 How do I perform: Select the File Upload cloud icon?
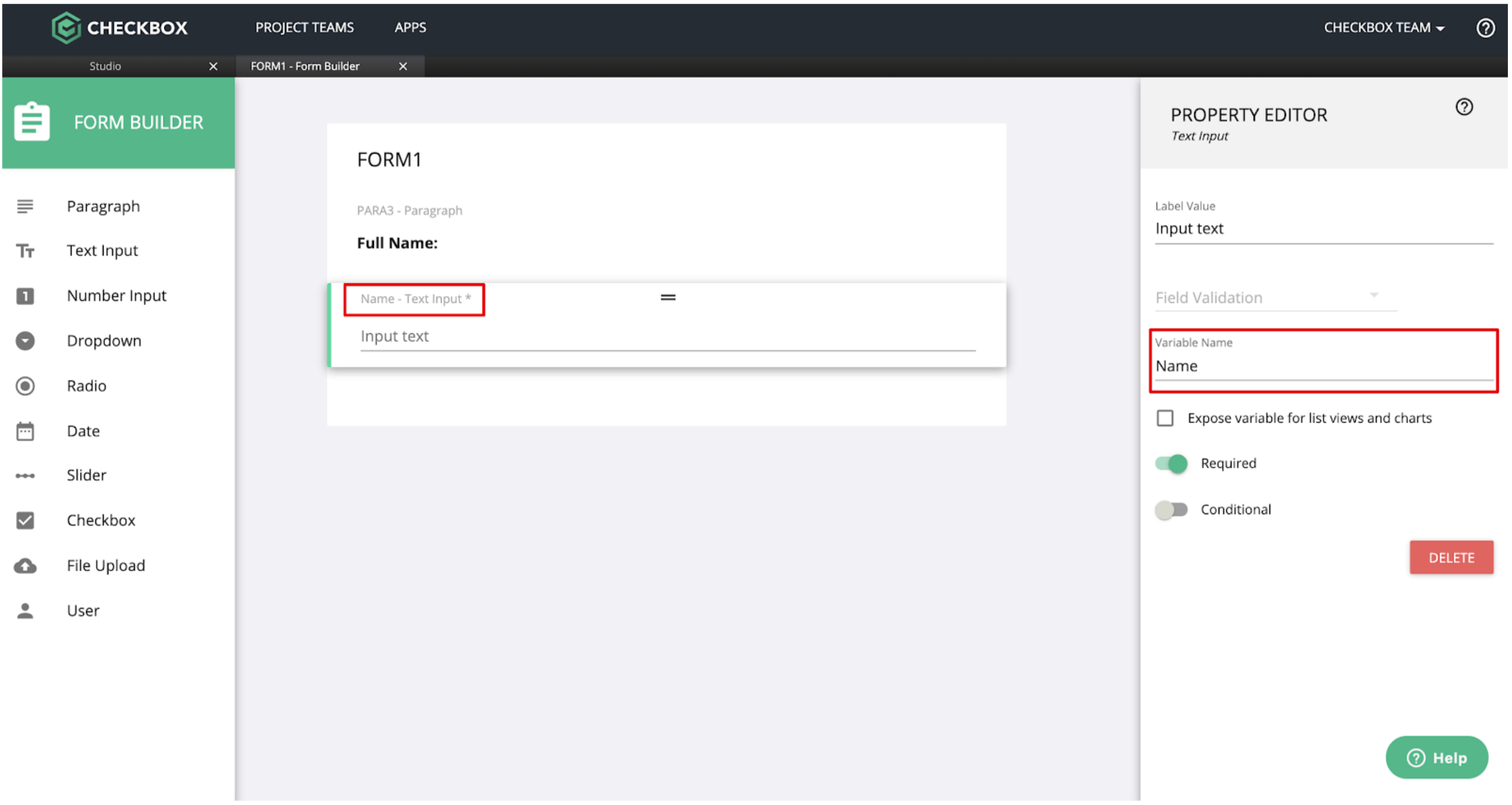click(x=25, y=566)
